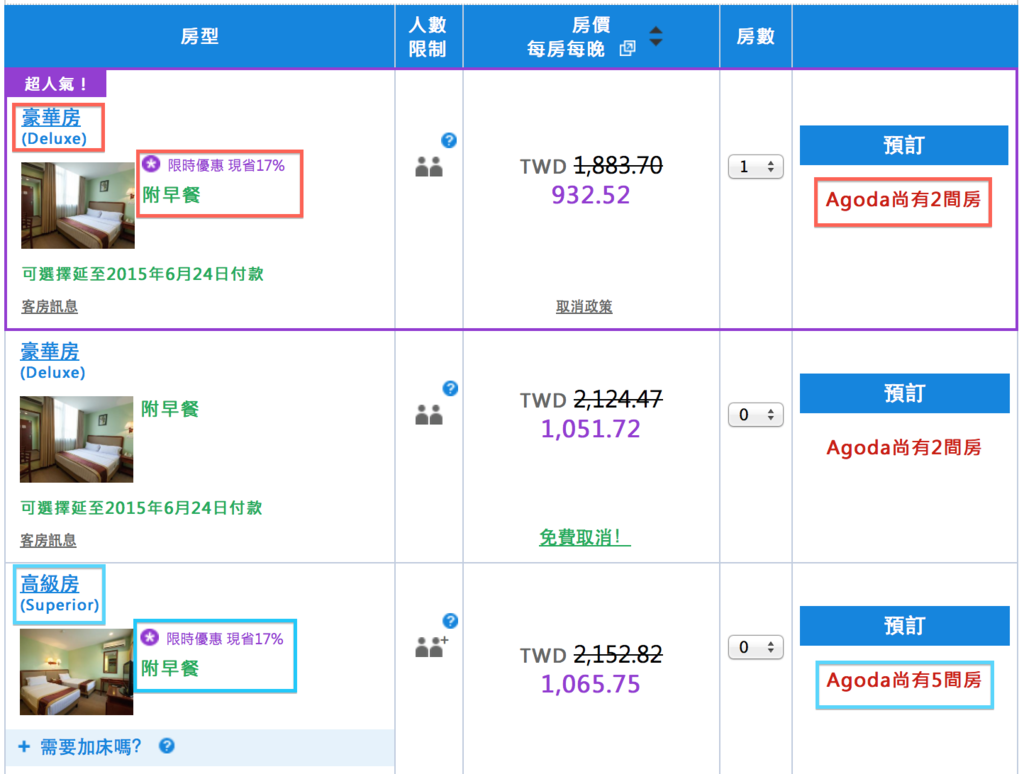Open the 免費取消! free cancellation link
This screenshot has width=1024, height=774.
point(585,538)
